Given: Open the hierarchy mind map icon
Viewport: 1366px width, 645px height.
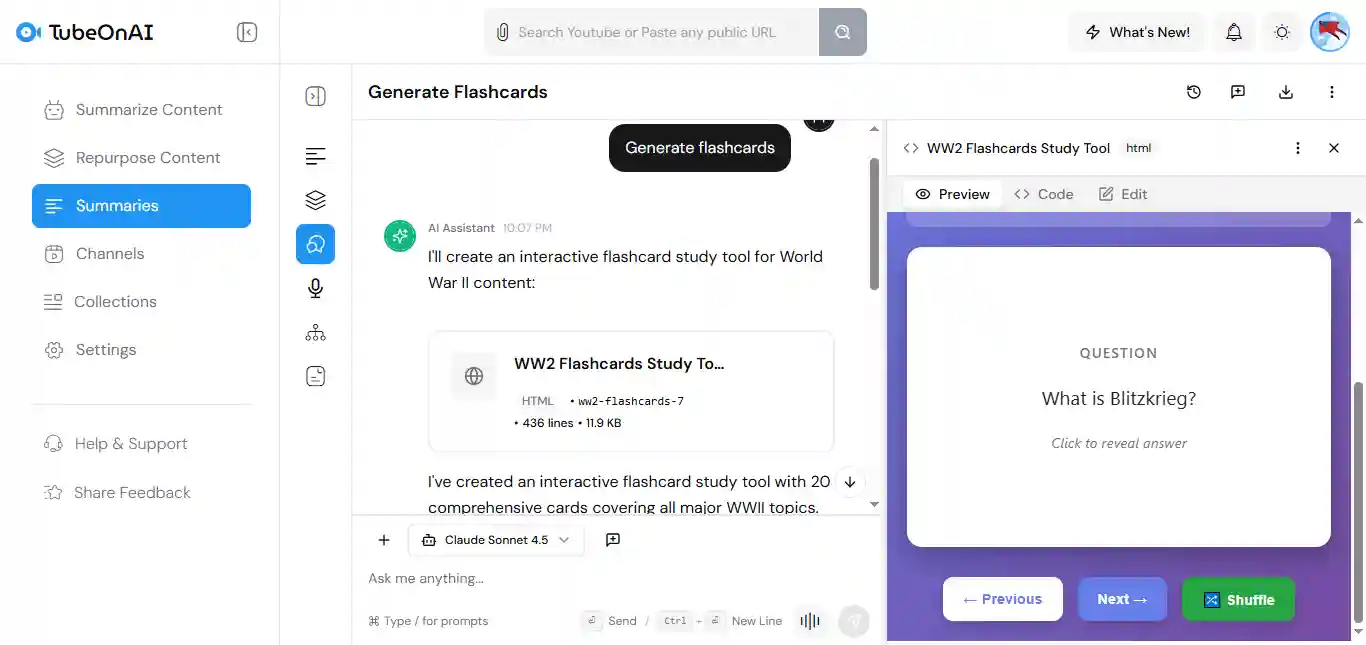Looking at the screenshot, I should coord(315,333).
